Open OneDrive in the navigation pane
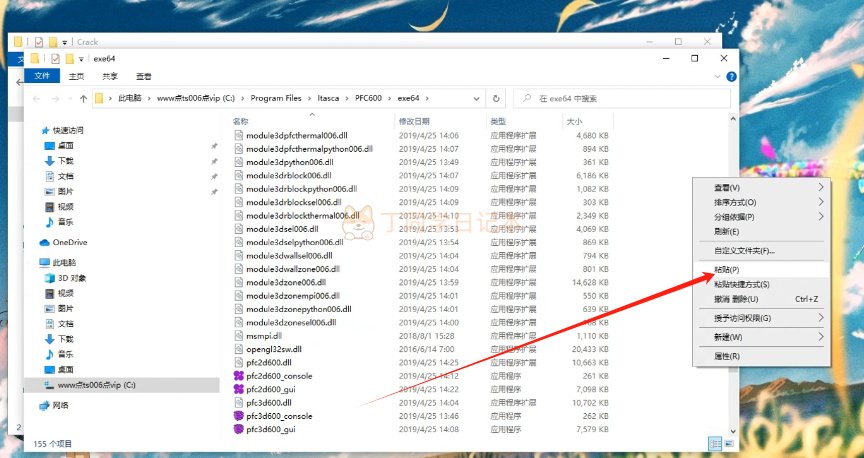The height and width of the screenshot is (458, 864). (69, 242)
